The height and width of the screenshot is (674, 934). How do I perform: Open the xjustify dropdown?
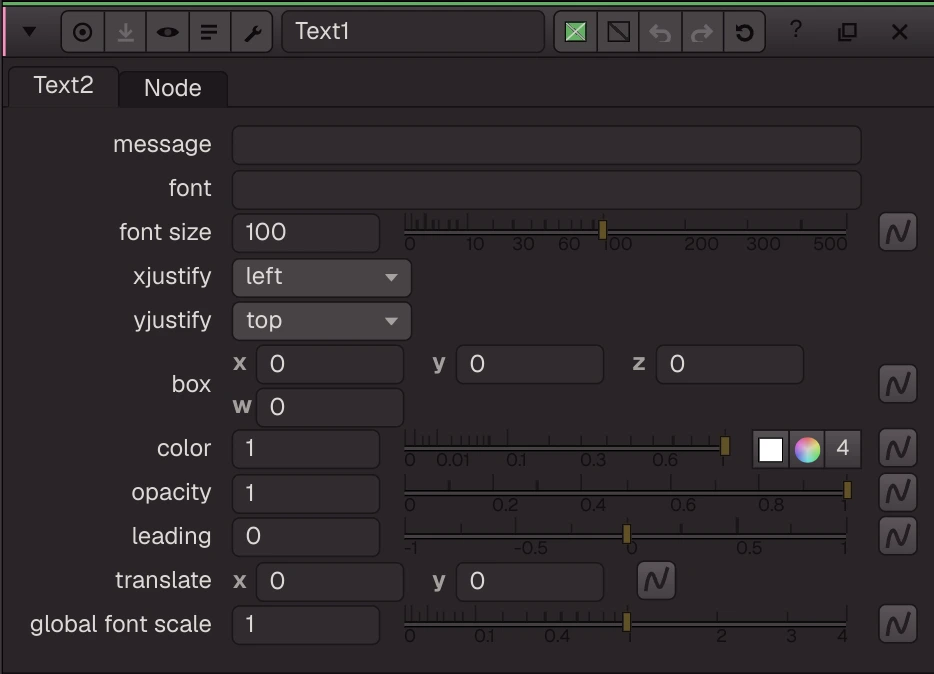(322, 277)
